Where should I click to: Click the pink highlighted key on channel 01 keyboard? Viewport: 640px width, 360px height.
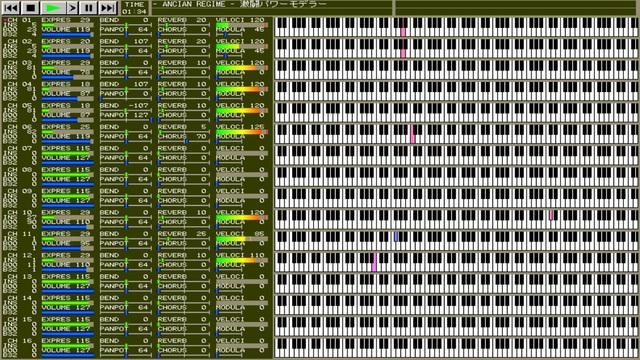pos(403,32)
